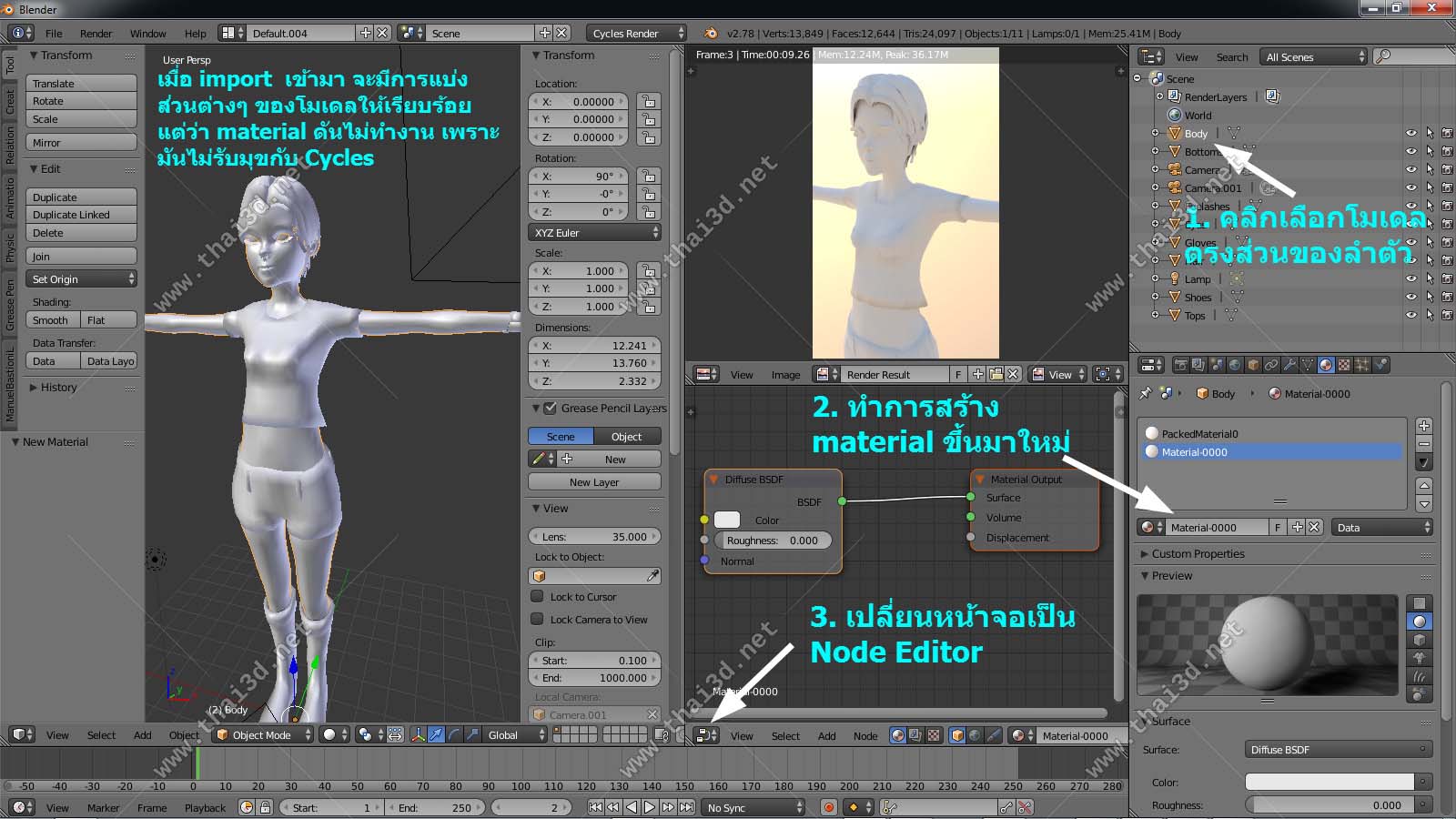The image size is (1456, 819).
Task: Click the Smooth shading button
Action: click(53, 320)
